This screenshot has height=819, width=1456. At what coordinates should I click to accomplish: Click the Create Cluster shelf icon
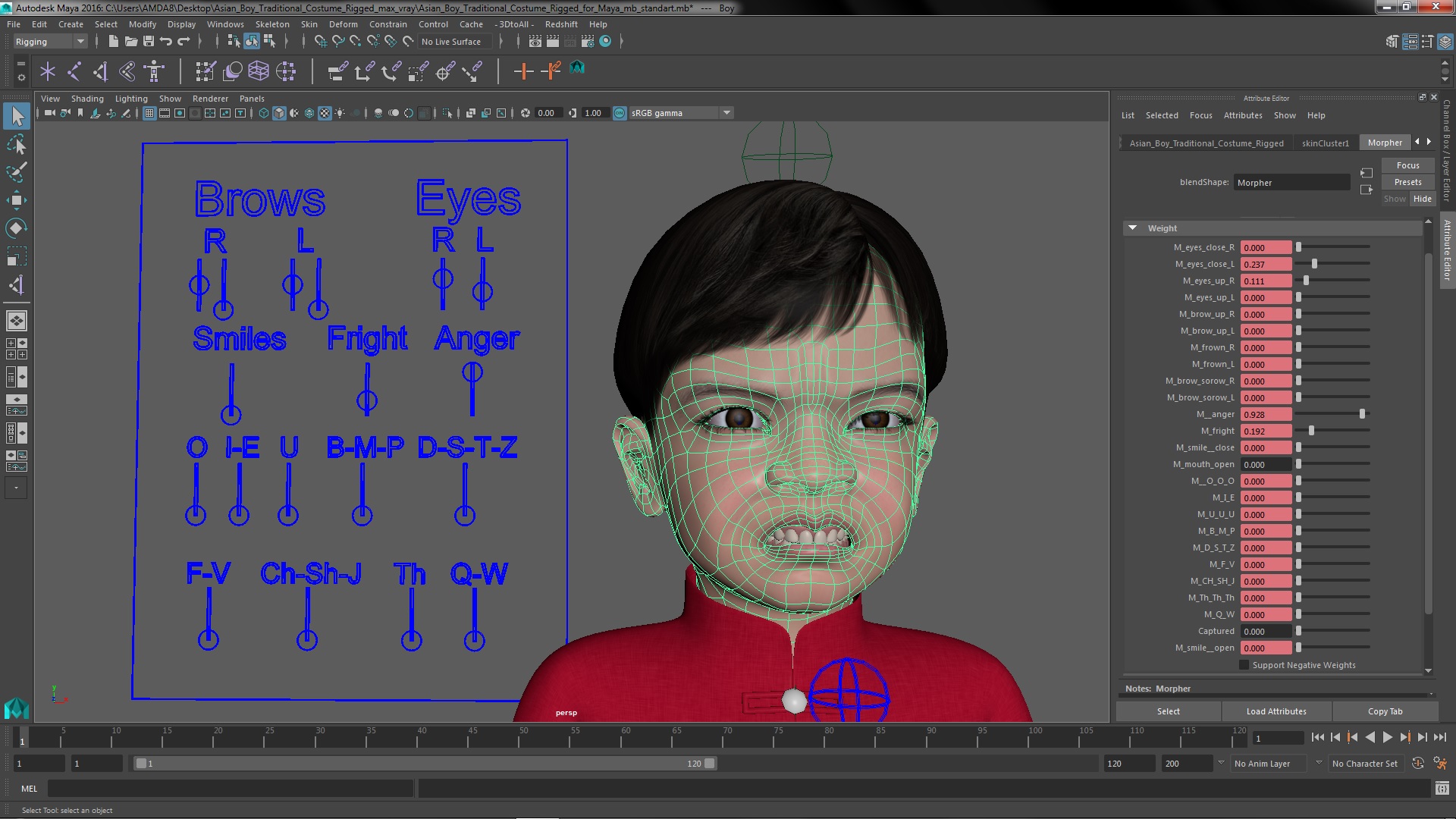point(286,71)
